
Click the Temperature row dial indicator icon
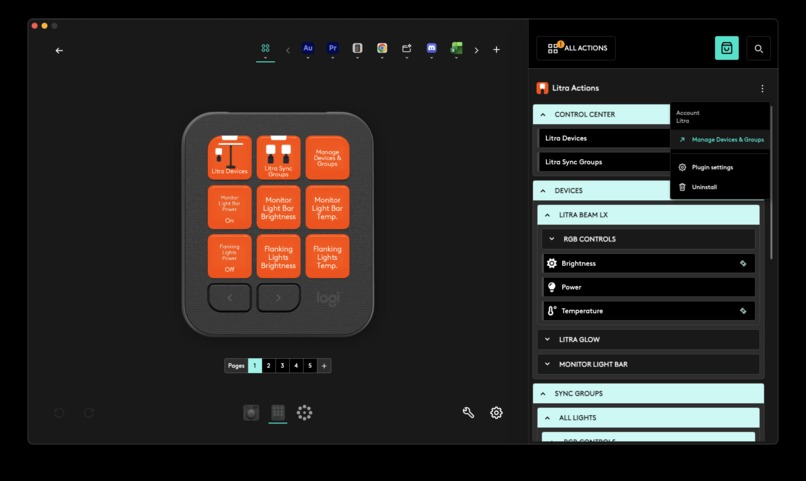[x=743, y=310]
